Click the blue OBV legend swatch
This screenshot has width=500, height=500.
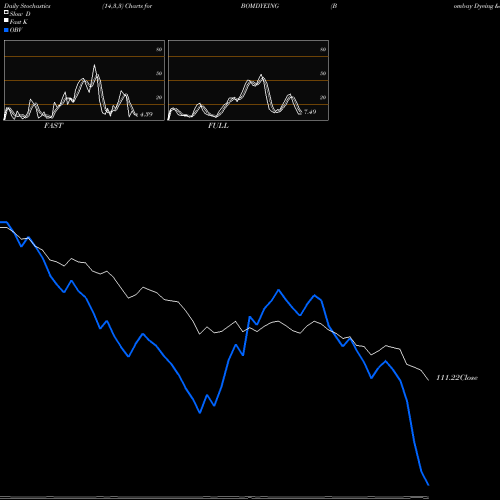pyautogui.click(x=6, y=30)
